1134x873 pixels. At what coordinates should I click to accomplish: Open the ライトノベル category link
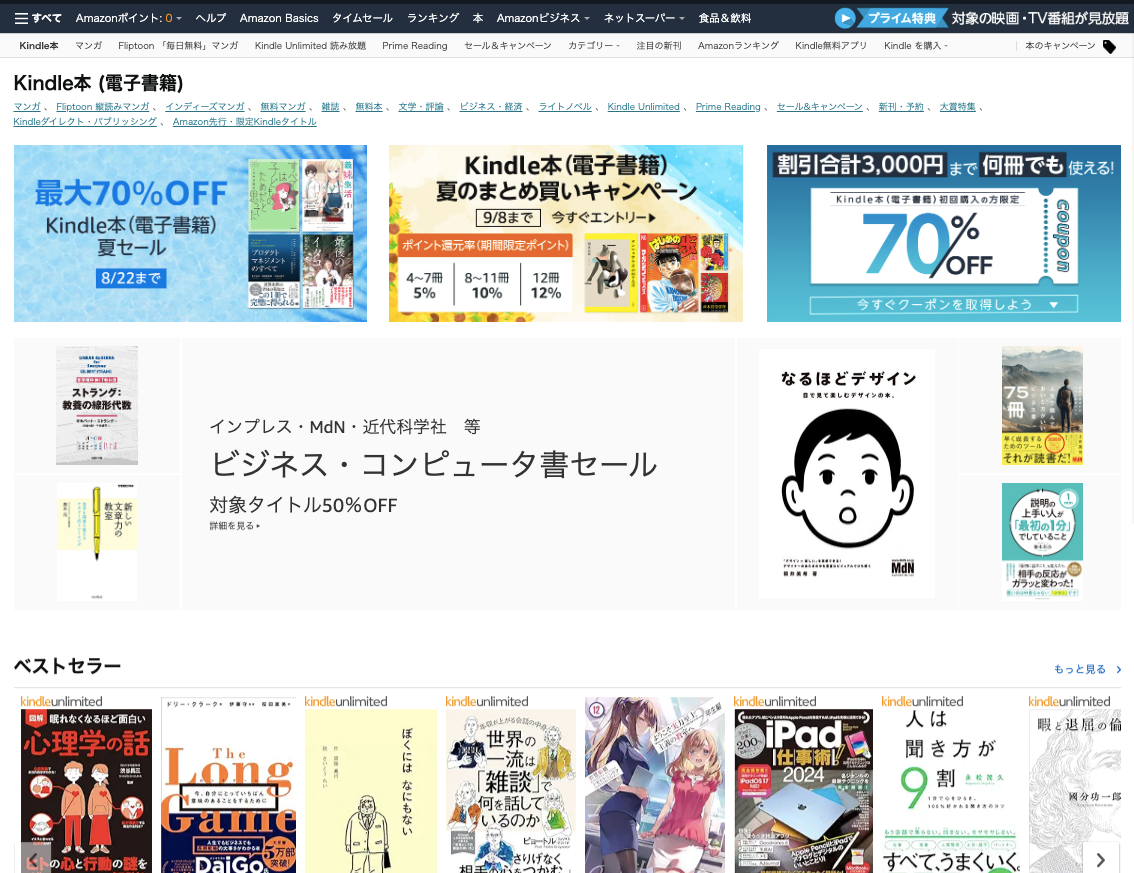coord(564,107)
